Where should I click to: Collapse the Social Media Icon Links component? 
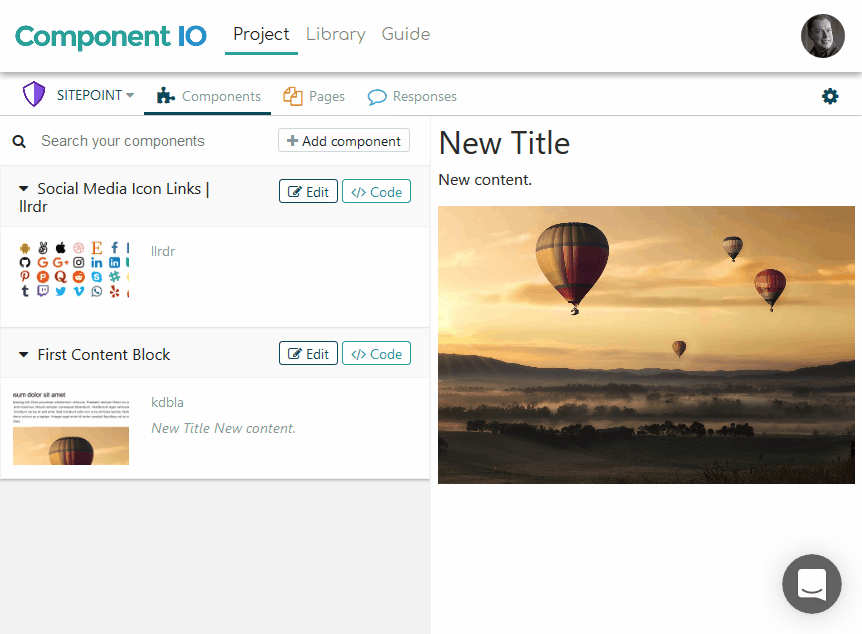(x=24, y=189)
